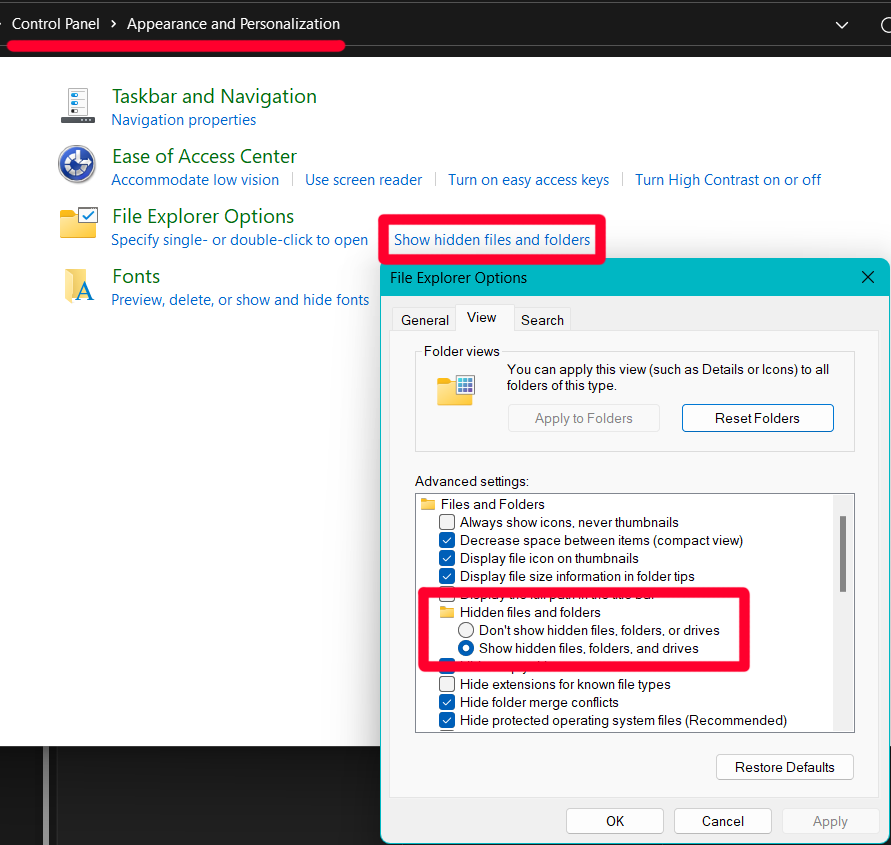Viewport: 891px width, 845px height.
Task: Open File Explorer Options heading link
Action: coord(203,216)
